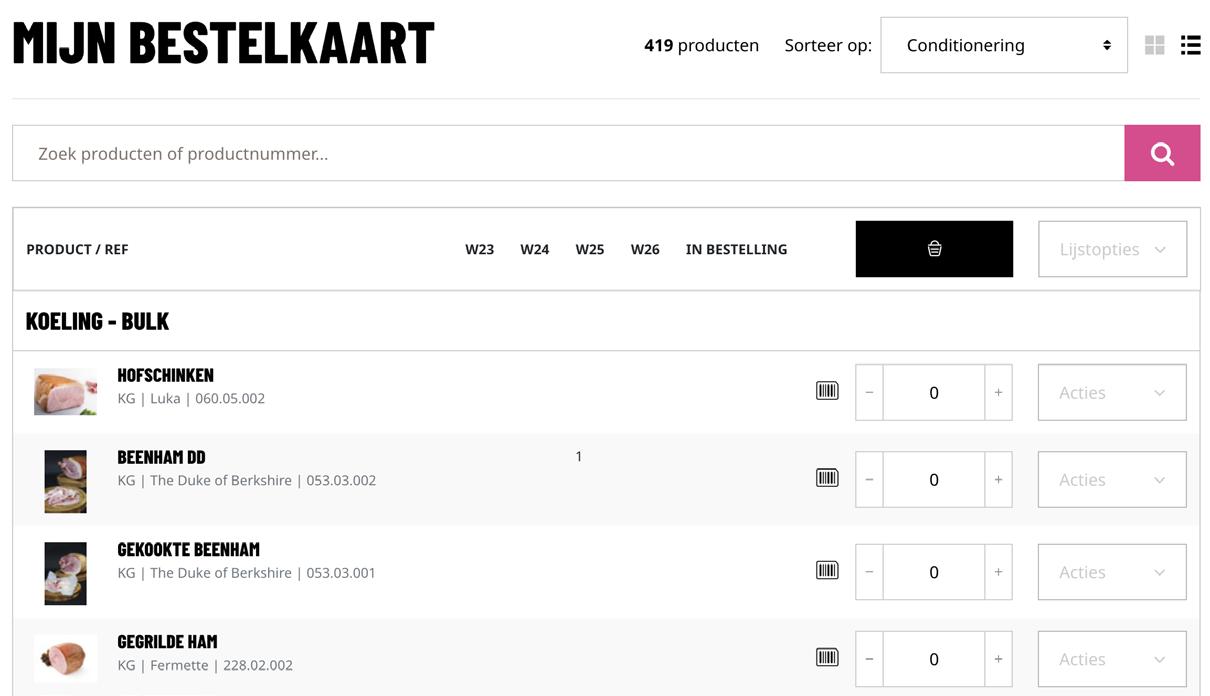Click the pink search magnifier button
This screenshot has width=1210, height=696.
[x=1161, y=153]
